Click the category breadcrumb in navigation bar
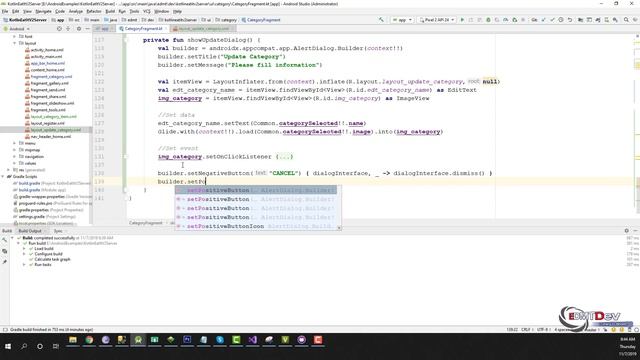 point(226,20)
